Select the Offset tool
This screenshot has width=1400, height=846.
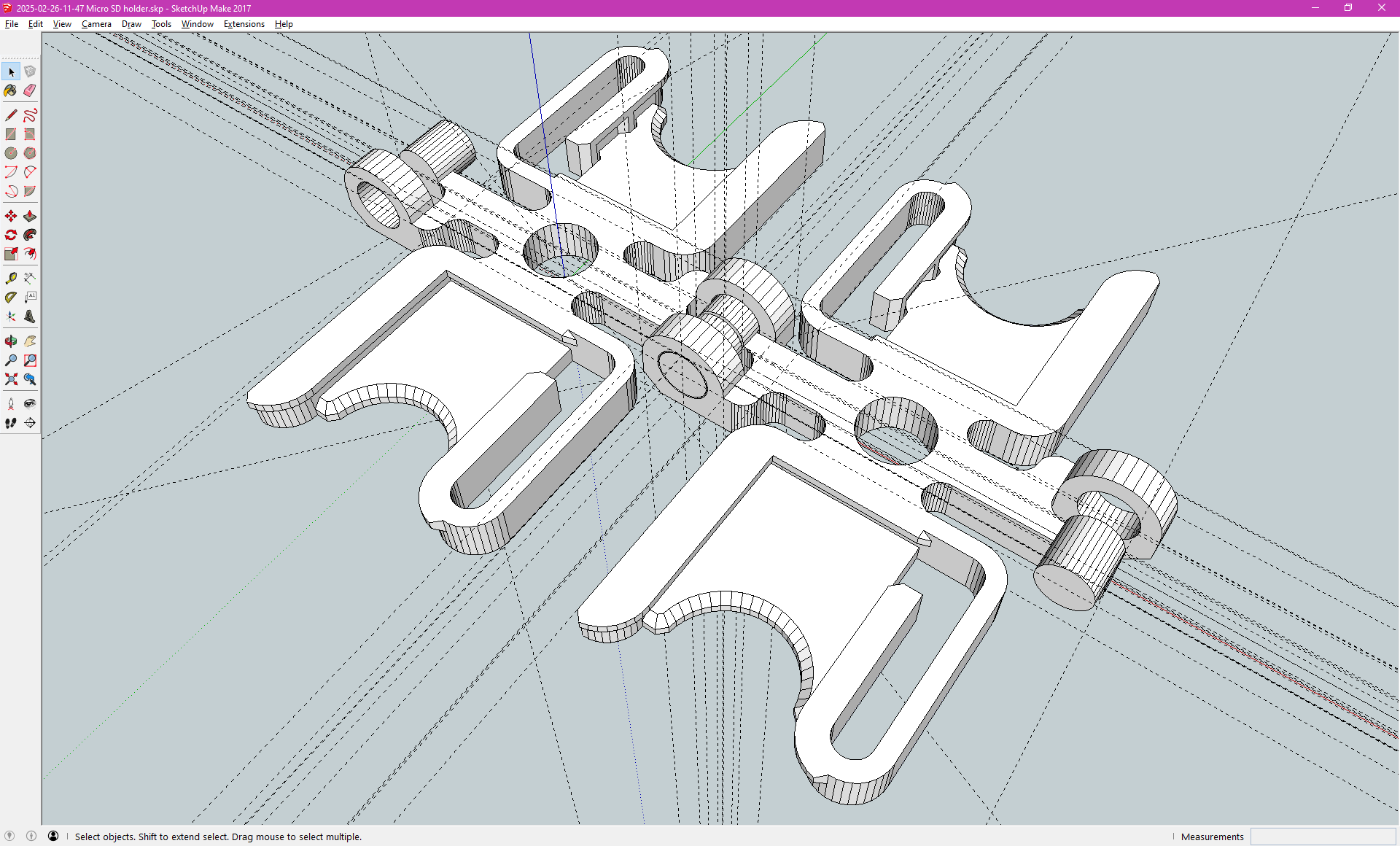coord(30,254)
